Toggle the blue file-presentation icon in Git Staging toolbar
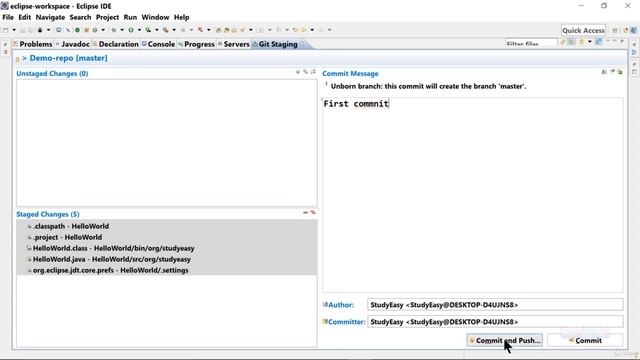The width and height of the screenshot is (640, 360). point(599,42)
